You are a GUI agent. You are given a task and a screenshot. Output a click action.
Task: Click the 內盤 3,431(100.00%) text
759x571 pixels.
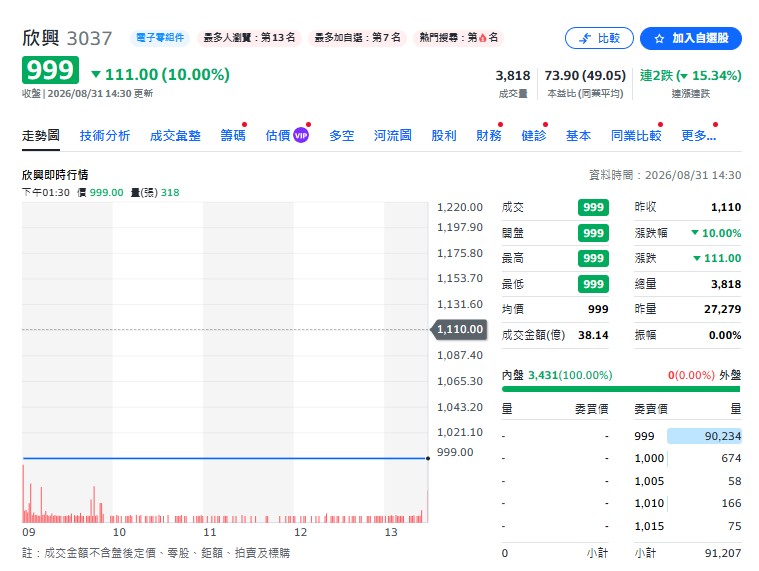pos(557,375)
